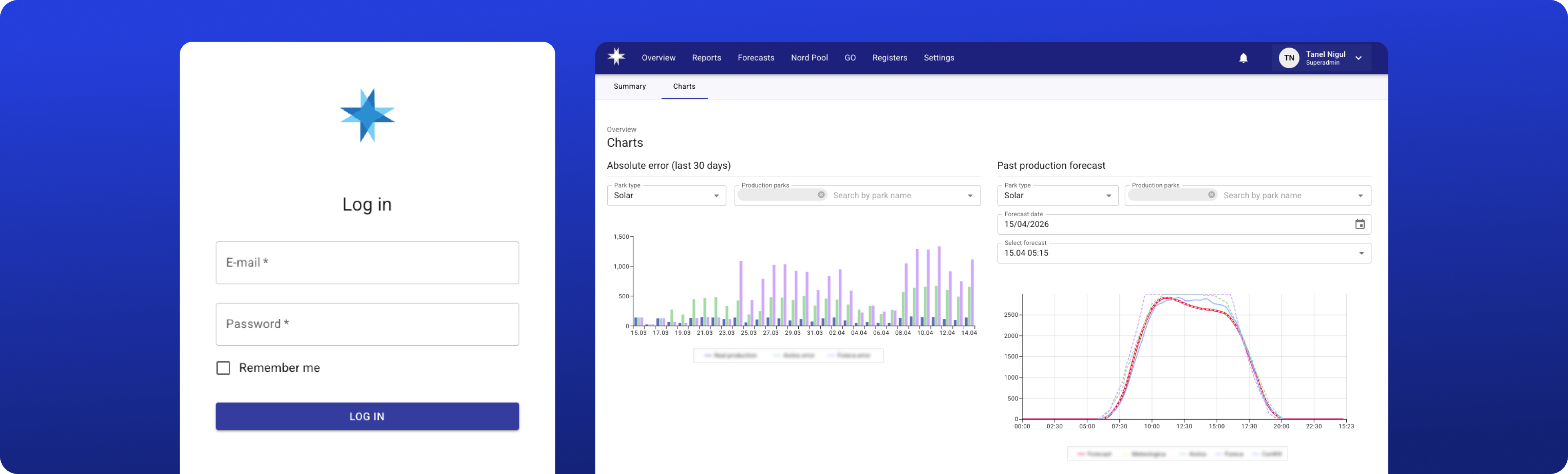
Task: Expand the Tanel Nigul user menu chevron
Action: (x=1358, y=58)
